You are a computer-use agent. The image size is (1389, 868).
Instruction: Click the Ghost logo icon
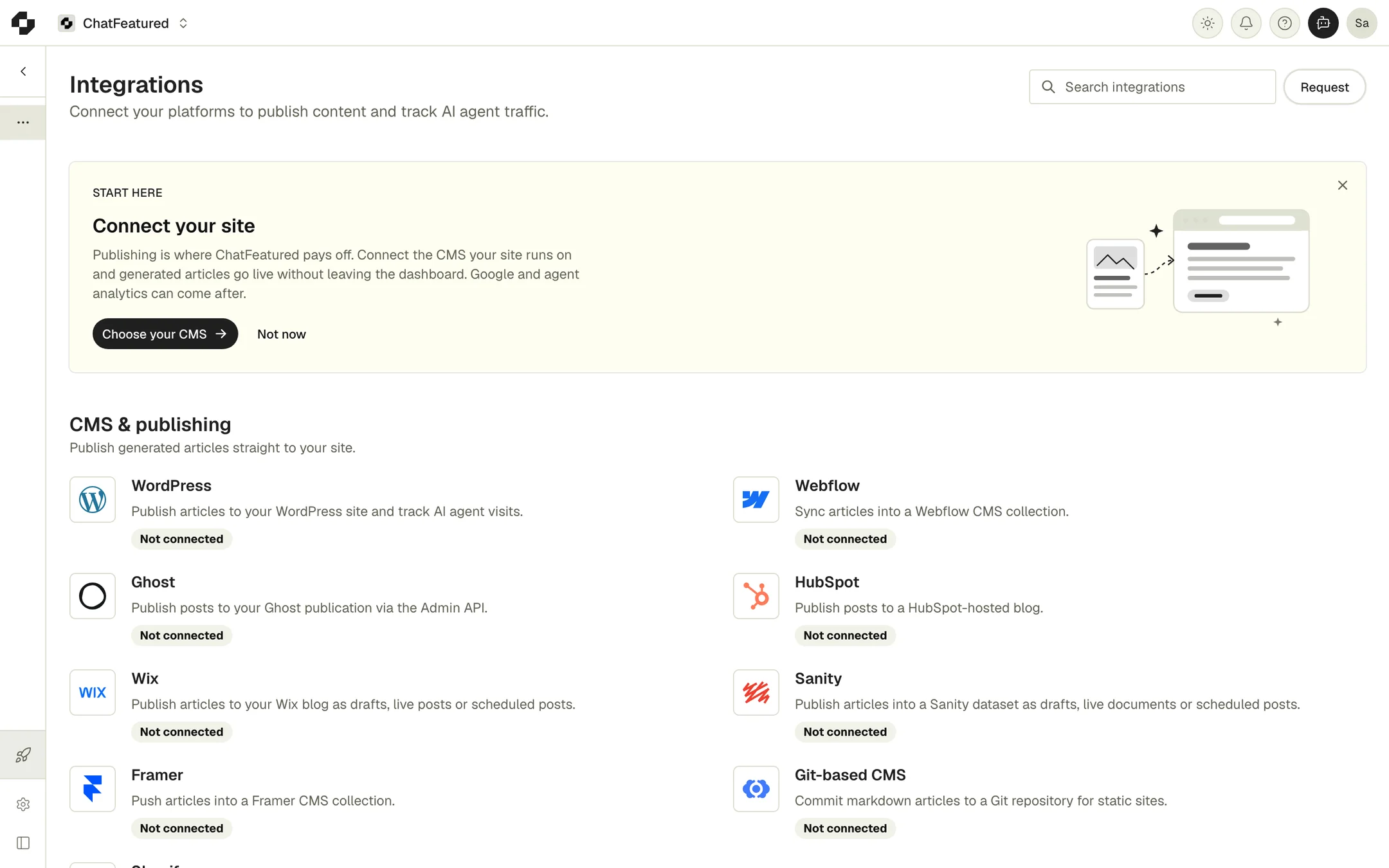tap(93, 596)
